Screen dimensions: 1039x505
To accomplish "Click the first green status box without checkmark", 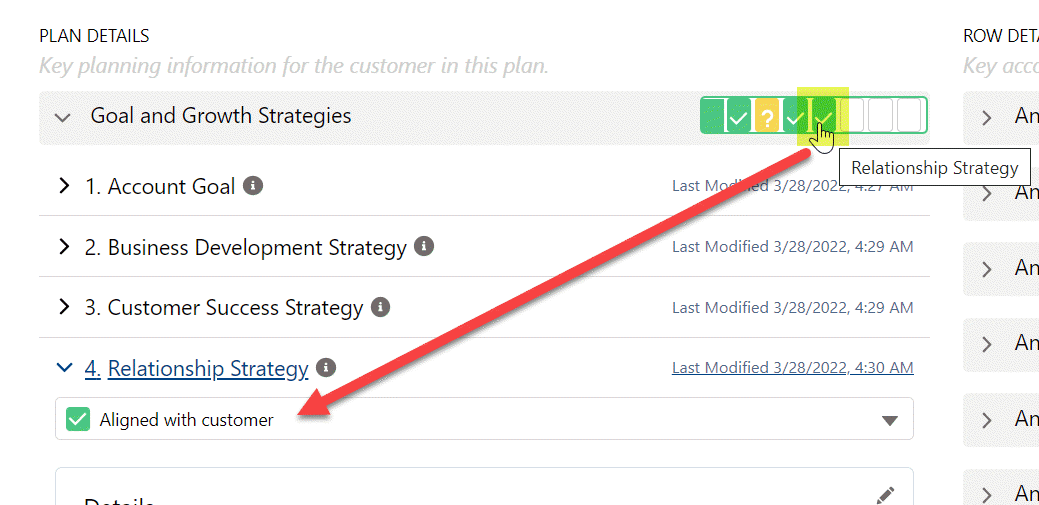I will pyautogui.click(x=712, y=115).
